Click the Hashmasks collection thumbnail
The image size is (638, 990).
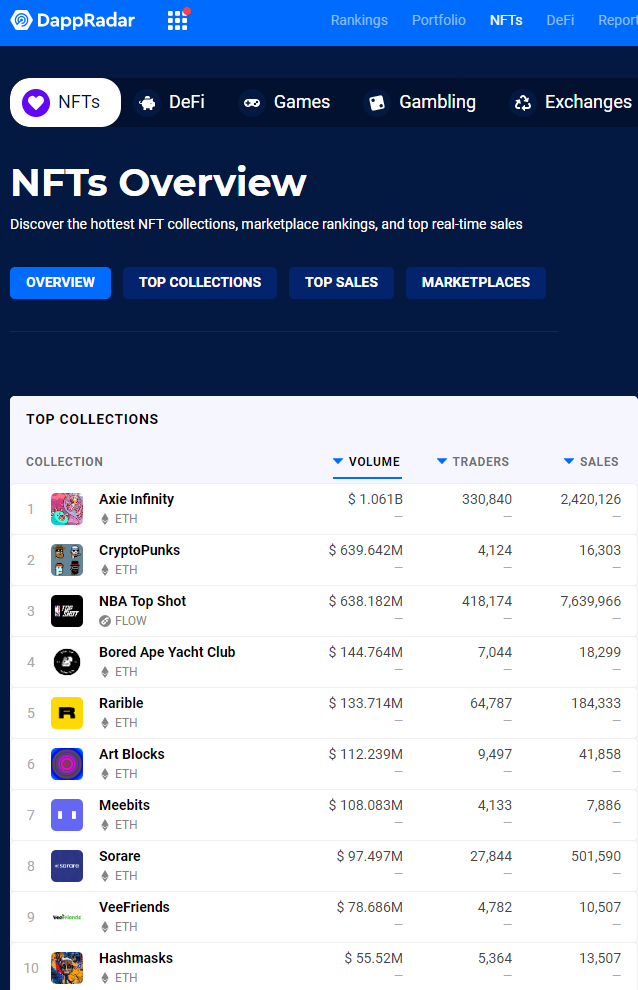pyautogui.click(x=67, y=968)
